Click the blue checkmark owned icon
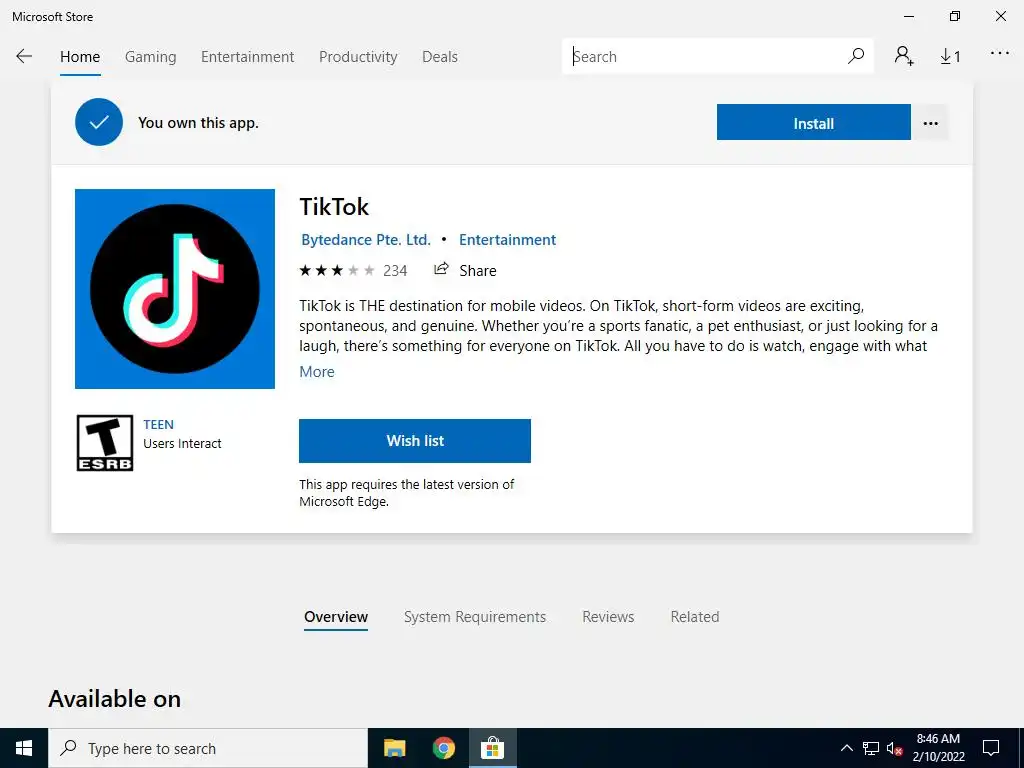This screenshot has width=1024, height=768. 99,122
